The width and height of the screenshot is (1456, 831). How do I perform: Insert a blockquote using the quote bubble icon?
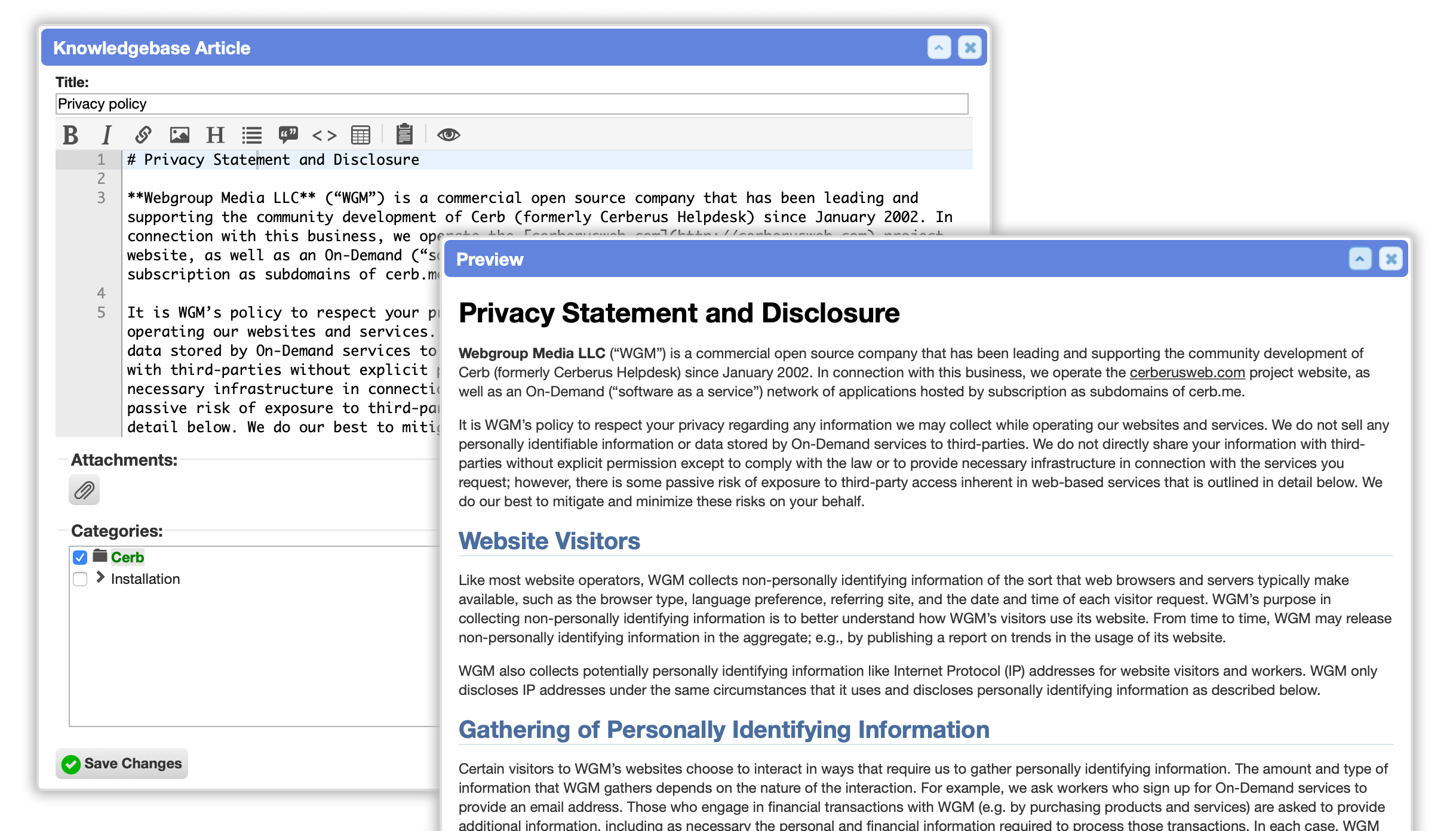(288, 135)
